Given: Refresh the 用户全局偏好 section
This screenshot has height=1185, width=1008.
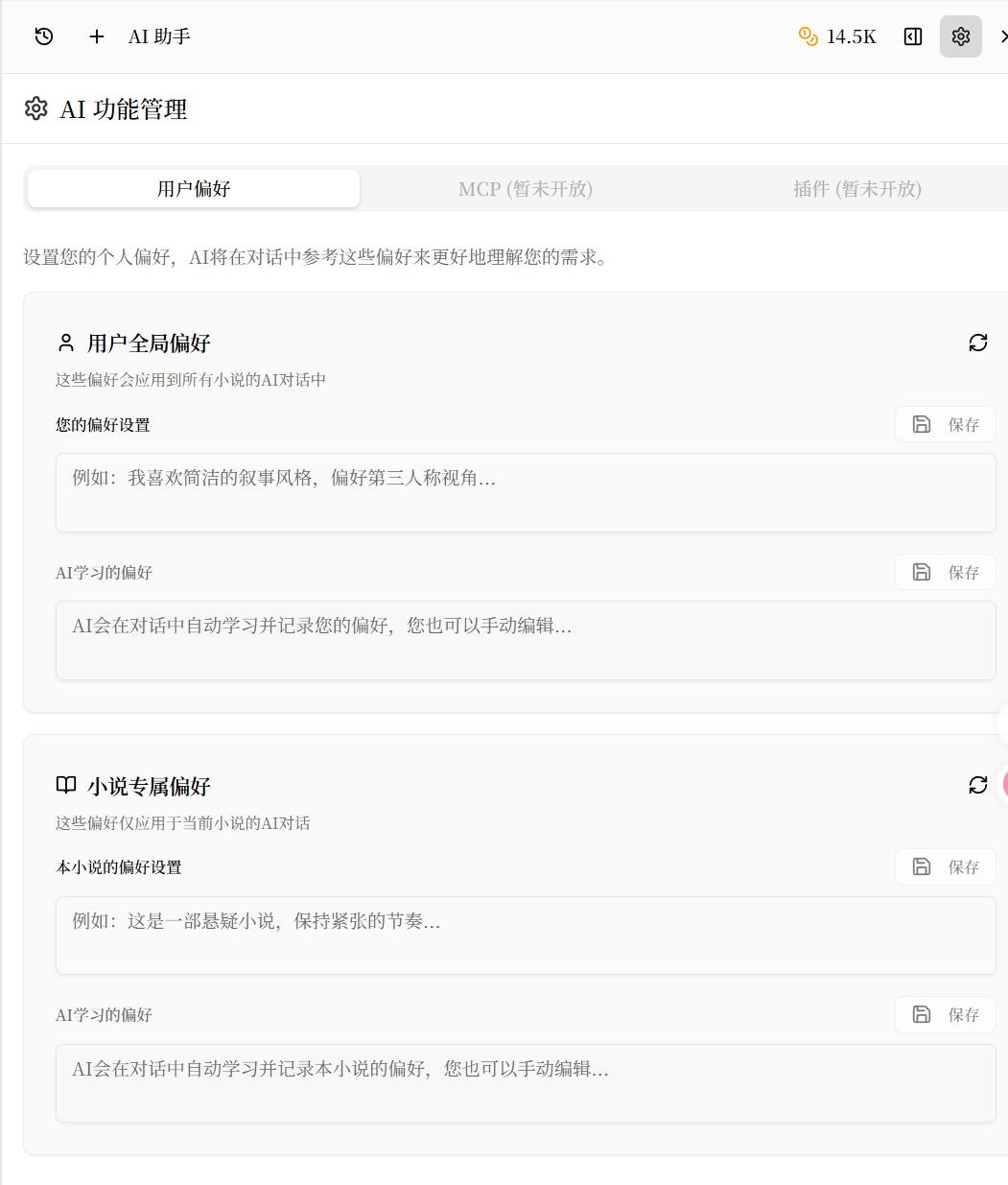Looking at the screenshot, I should (x=977, y=343).
